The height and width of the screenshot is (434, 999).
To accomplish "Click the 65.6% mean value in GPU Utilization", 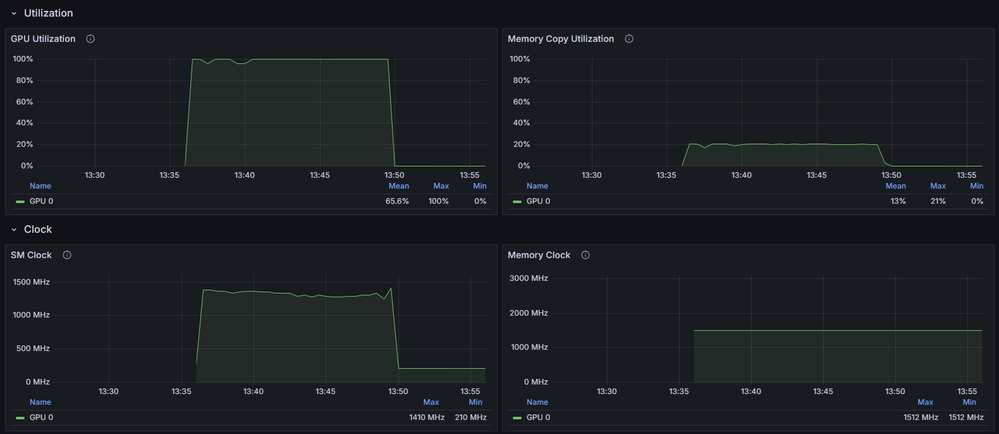I will (398, 201).
